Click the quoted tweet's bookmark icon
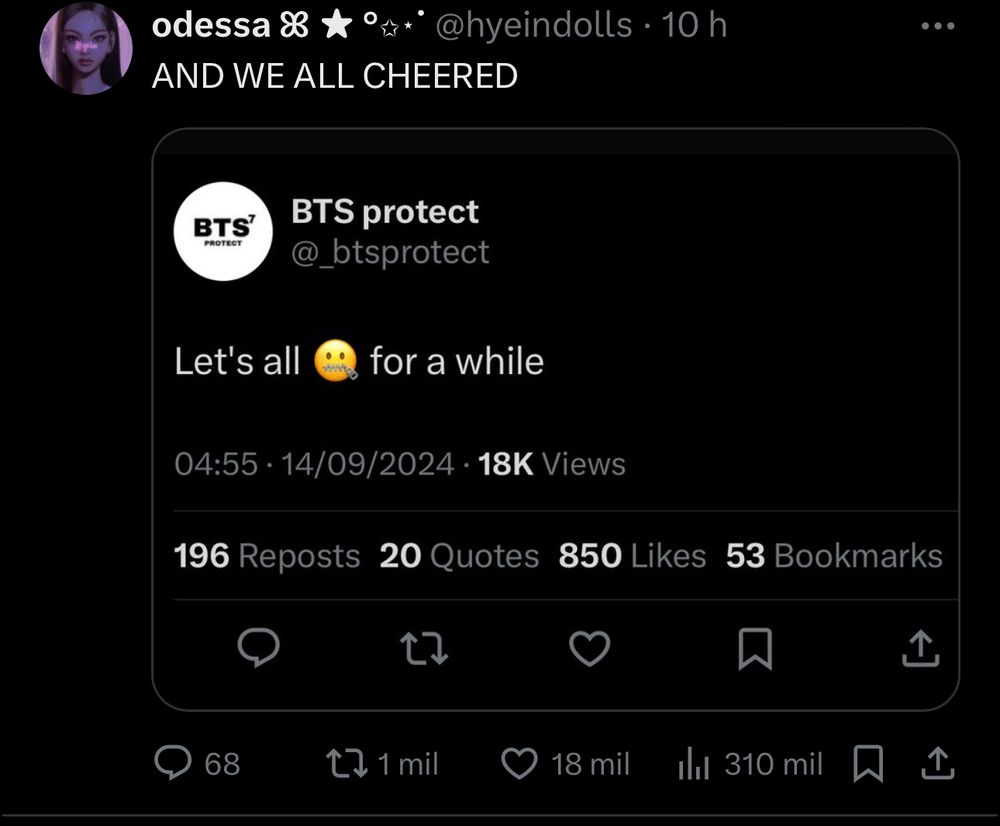The width and height of the screenshot is (1000, 826). 755,650
